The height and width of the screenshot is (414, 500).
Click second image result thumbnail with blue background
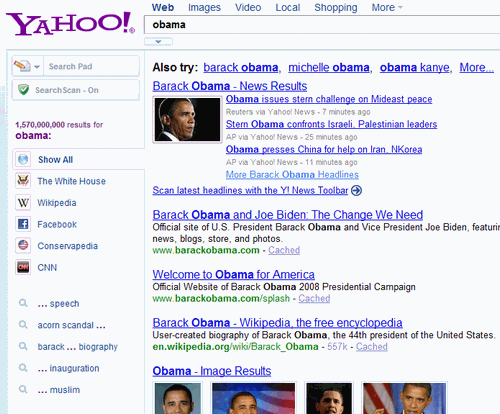(253, 398)
